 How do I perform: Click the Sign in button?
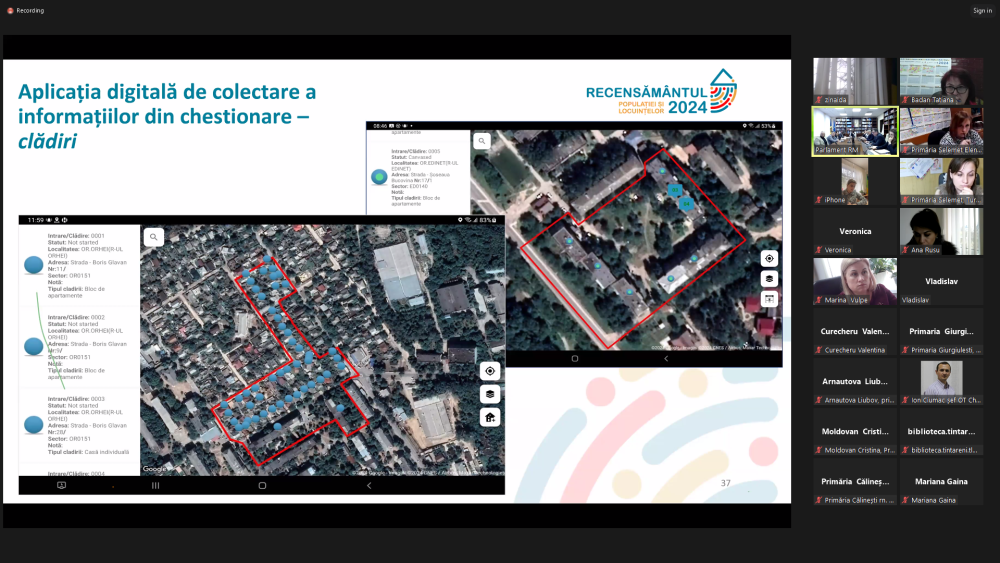tap(982, 11)
